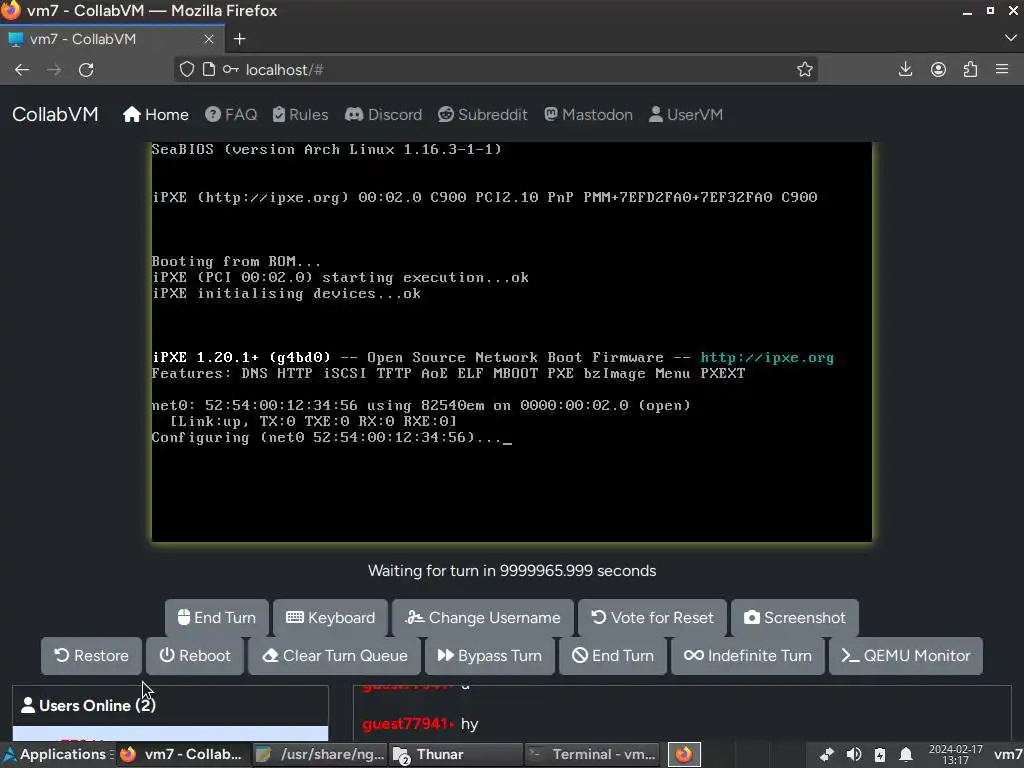Open a new tab with the plus icon
Screen dimensions: 1024x768
pos(240,39)
